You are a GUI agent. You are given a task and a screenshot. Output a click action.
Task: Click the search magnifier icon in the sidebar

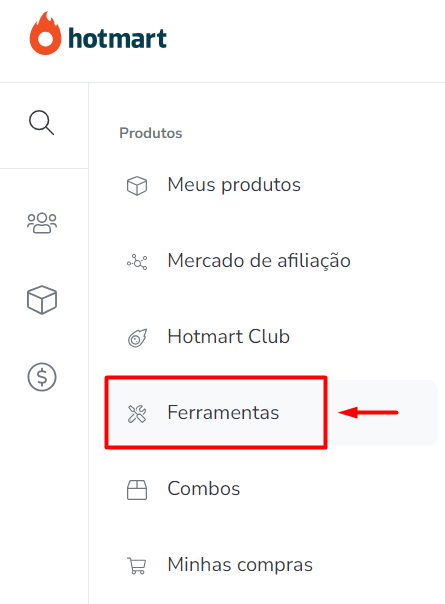42,123
